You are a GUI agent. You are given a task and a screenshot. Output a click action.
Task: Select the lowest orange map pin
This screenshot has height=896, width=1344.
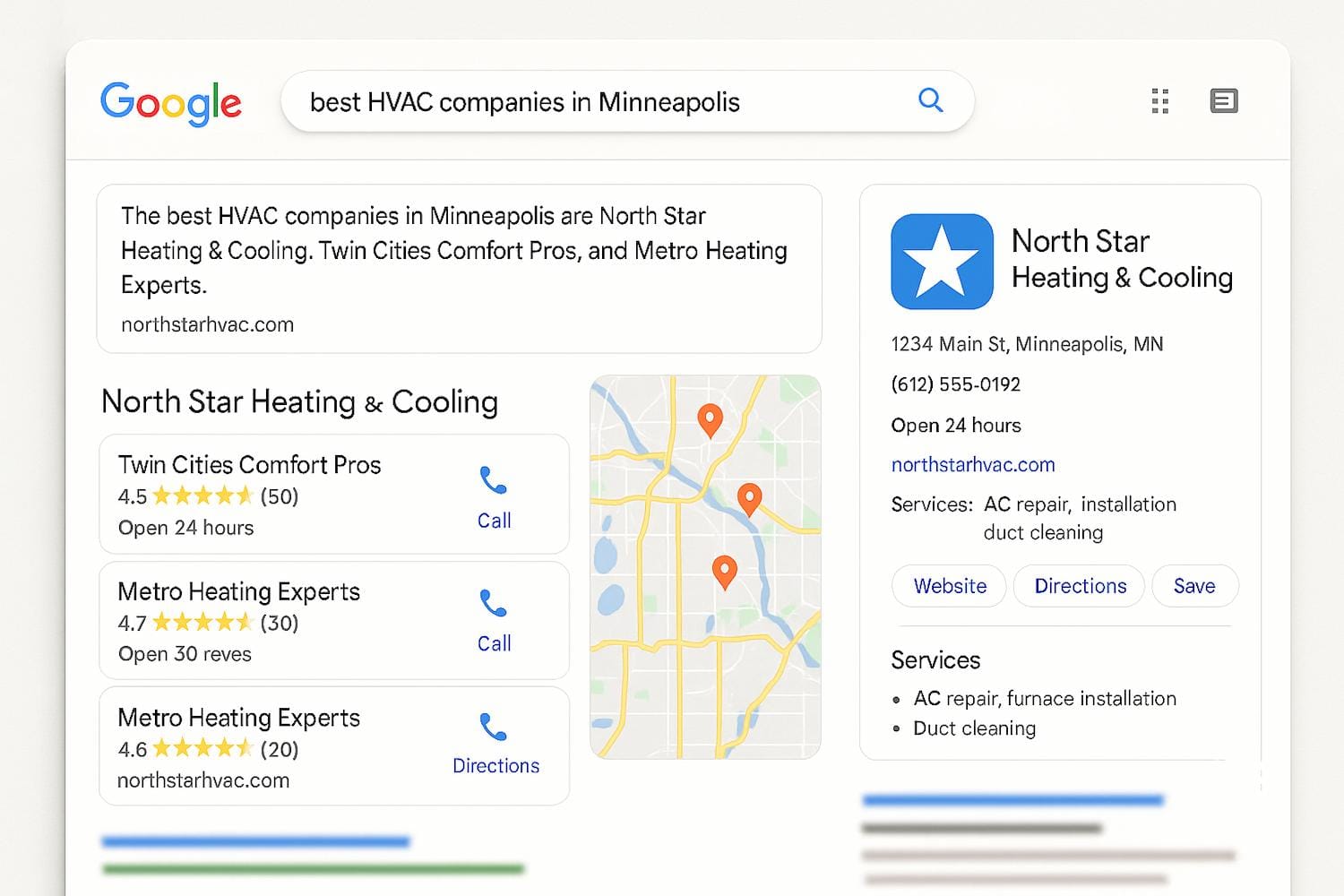724,571
